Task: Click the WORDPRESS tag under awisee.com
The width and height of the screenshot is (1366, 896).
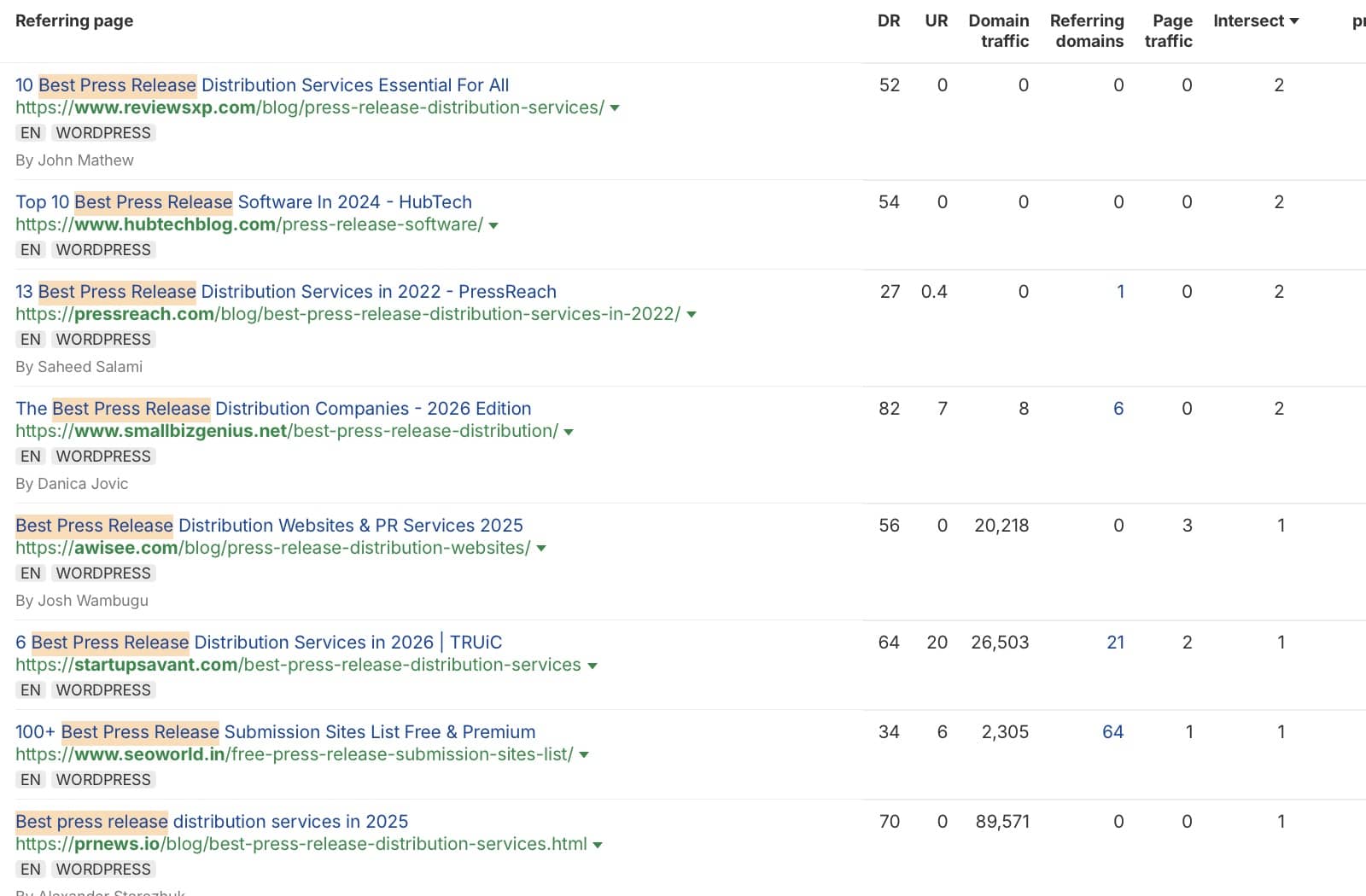Action: click(103, 573)
